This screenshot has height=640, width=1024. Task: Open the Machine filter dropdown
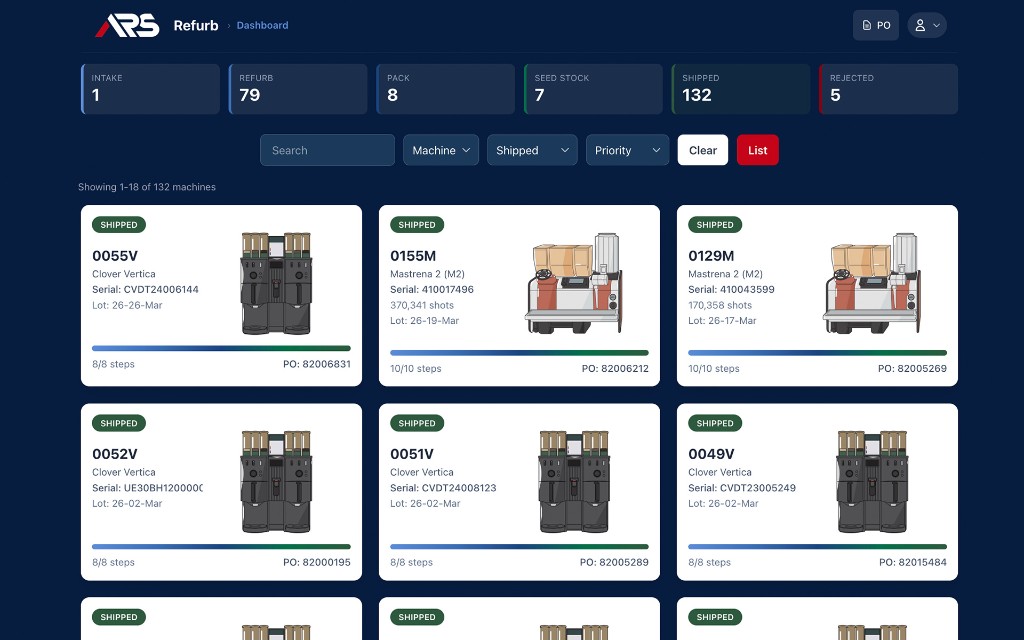440,150
